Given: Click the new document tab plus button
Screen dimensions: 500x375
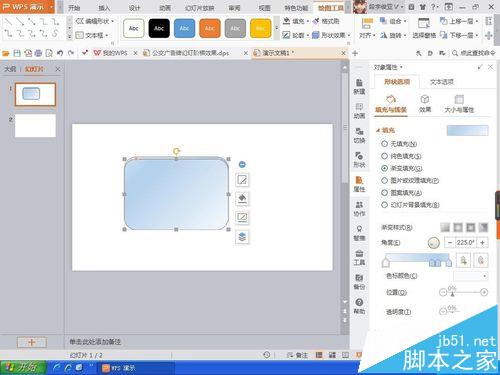Looking at the screenshot, I should (x=355, y=53).
